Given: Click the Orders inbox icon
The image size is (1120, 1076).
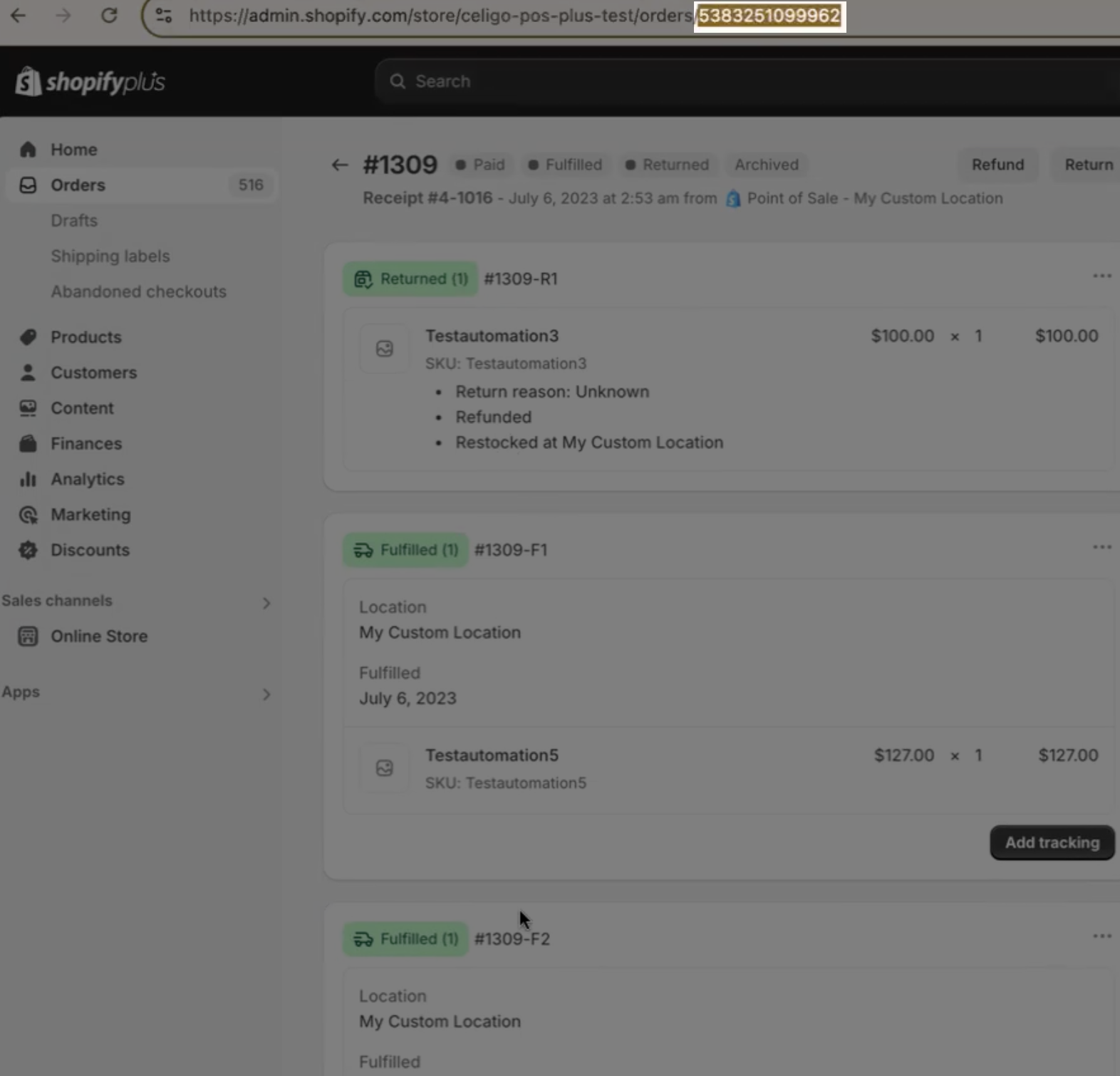Looking at the screenshot, I should (28, 185).
